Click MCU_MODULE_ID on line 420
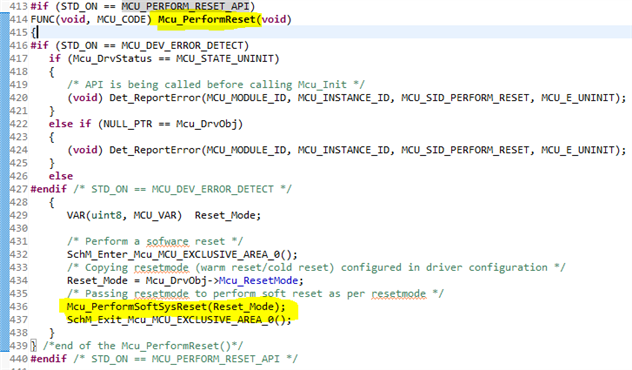Viewport: 632px width, 370px height. point(245,98)
